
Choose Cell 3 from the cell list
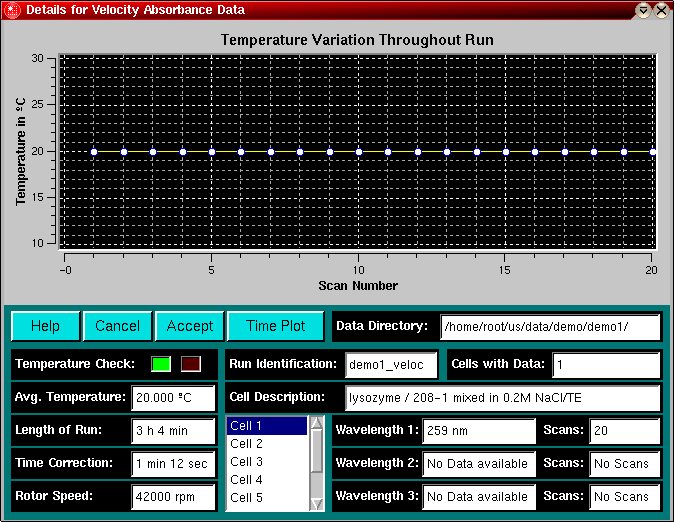(x=266, y=462)
